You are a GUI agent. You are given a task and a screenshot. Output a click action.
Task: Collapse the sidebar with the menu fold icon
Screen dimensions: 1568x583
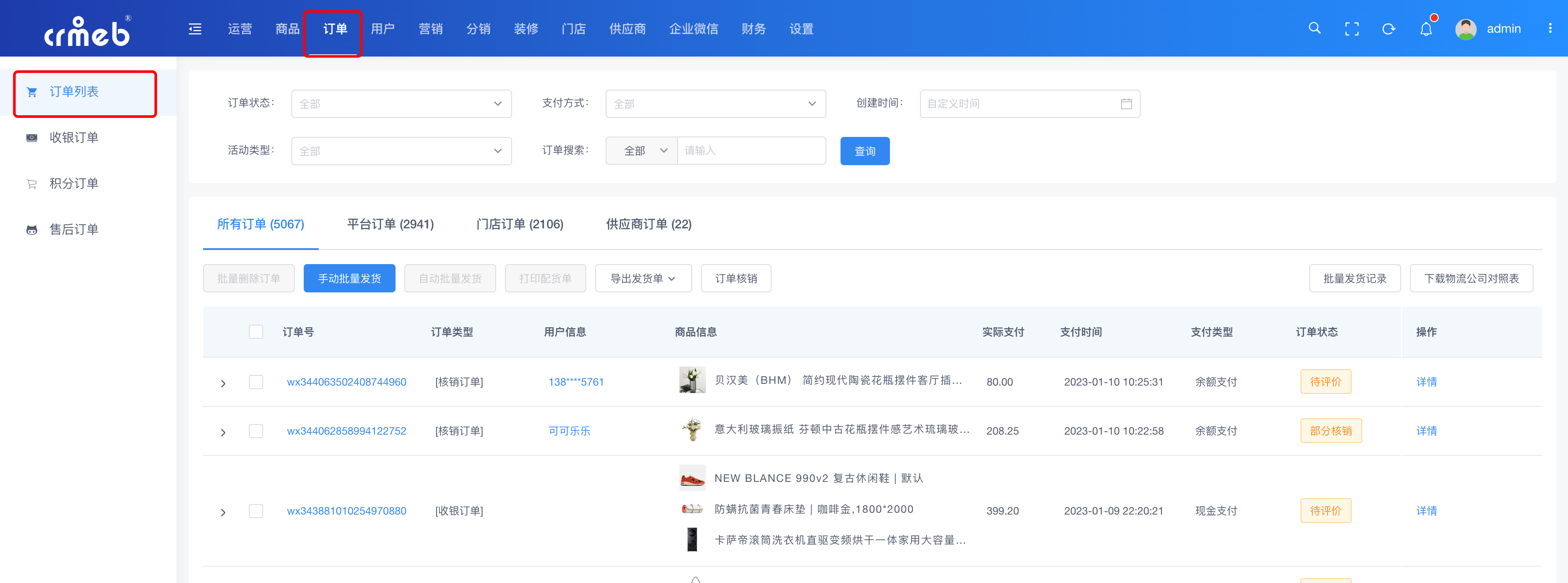(195, 29)
